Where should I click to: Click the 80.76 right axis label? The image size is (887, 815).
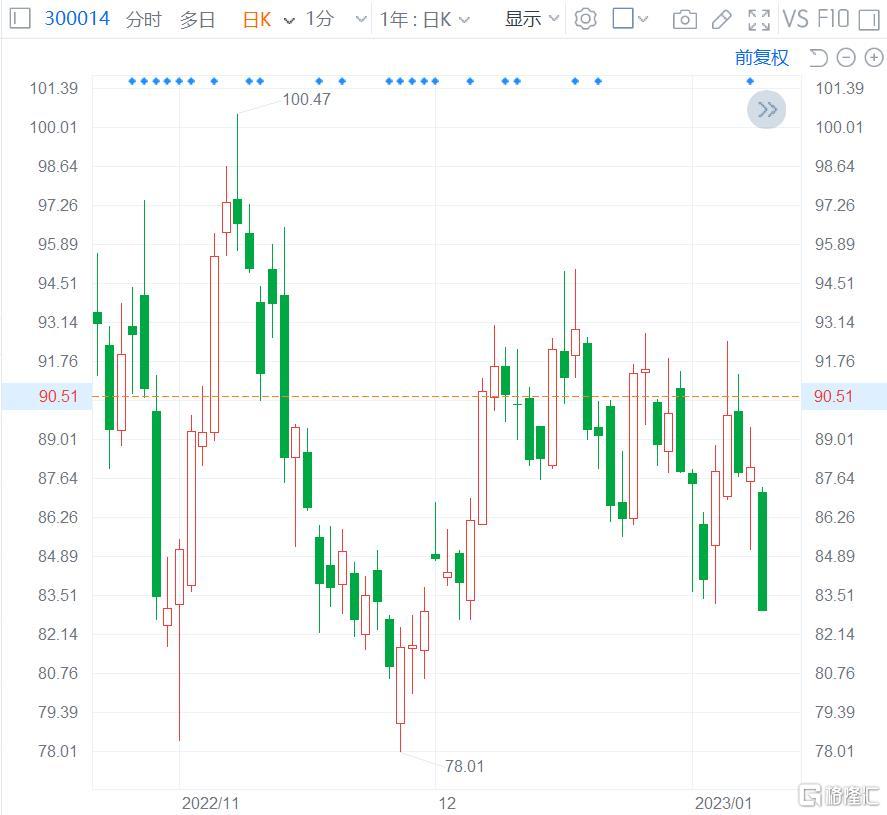point(834,674)
